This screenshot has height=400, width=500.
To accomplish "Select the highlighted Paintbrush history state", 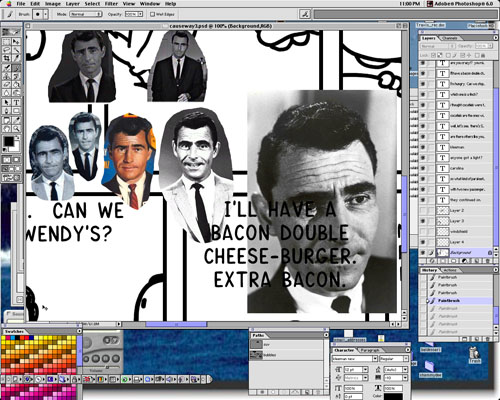I will point(460,301).
